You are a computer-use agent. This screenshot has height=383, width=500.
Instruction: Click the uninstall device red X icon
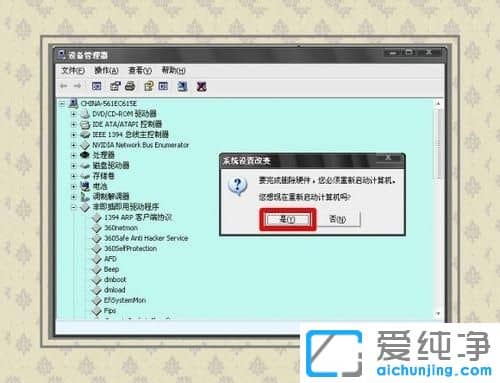click(x=201, y=87)
